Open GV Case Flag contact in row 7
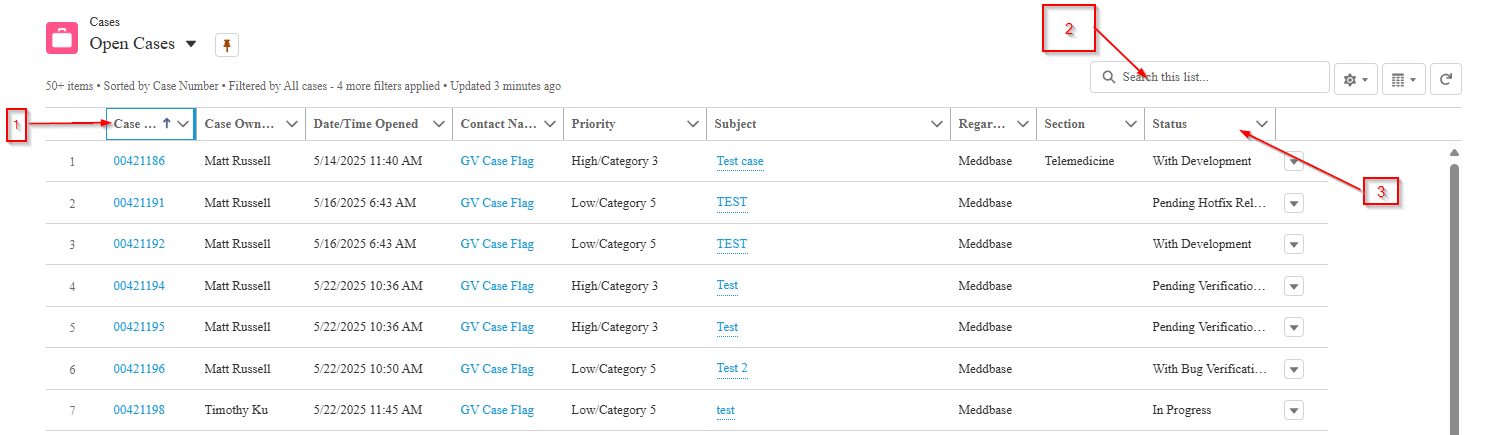Screen dimensions: 1491x435 pyautogui.click(x=497, y=410)
